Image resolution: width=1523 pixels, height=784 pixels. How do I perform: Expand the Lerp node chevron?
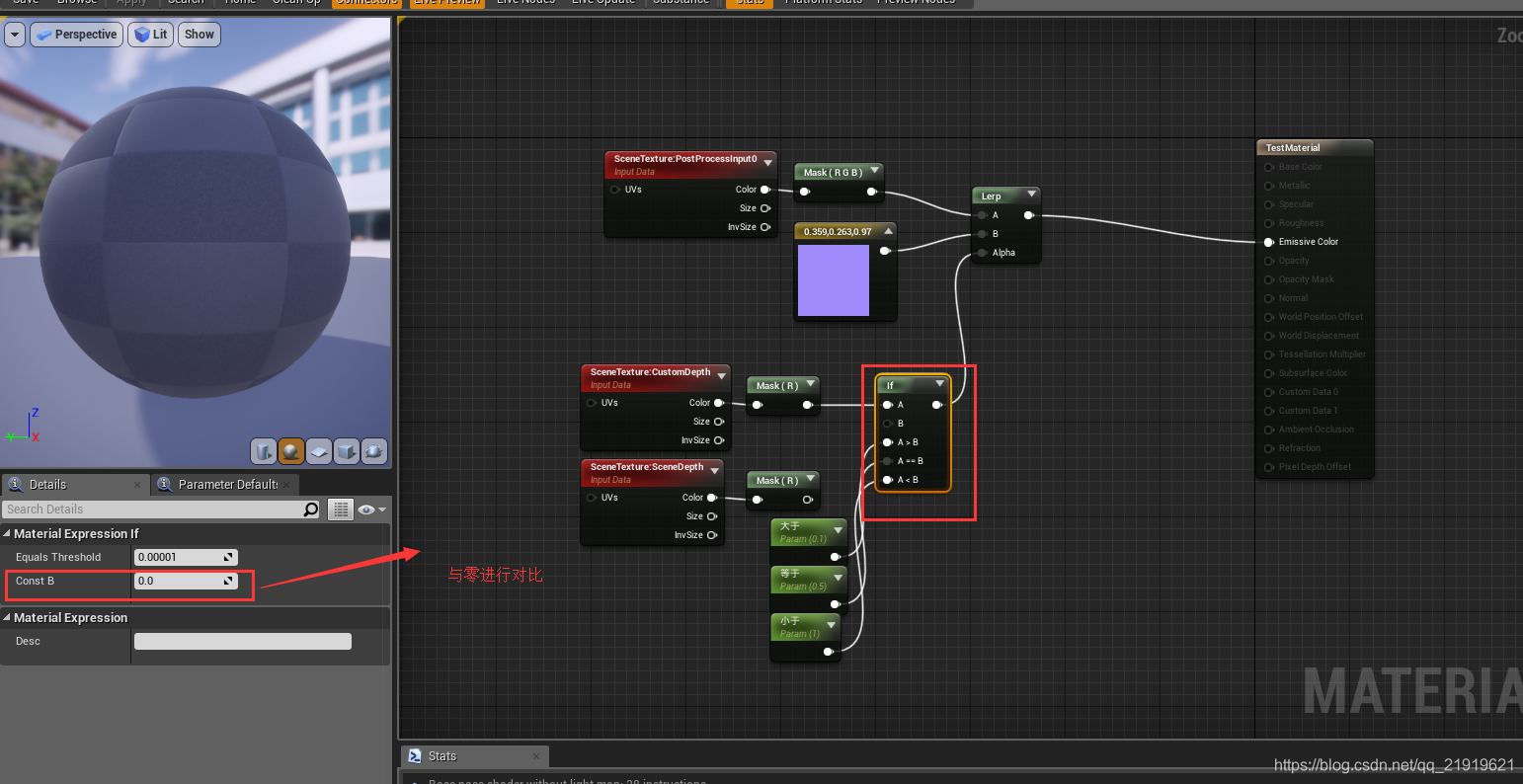(x=1031, y=195)
